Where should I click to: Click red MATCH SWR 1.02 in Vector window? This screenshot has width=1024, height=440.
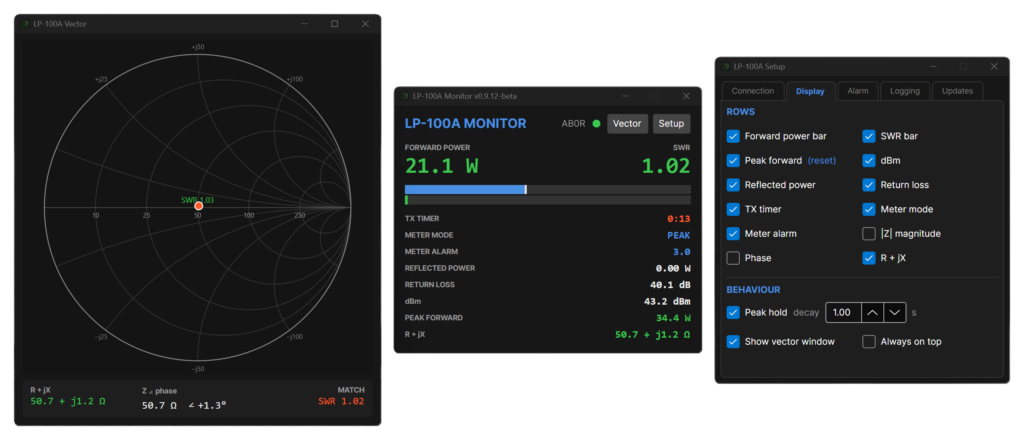[x=341, y=401]
